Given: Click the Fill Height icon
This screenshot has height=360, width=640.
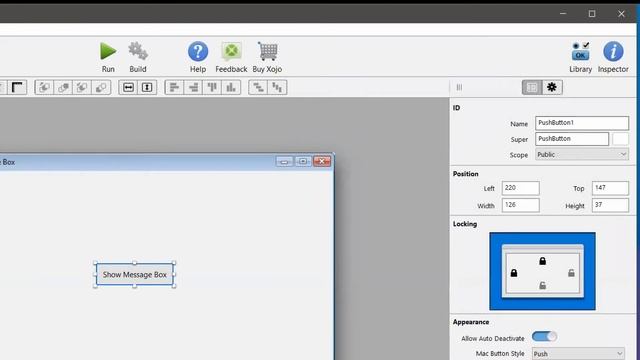Looking at the screenshot, I should coord(147,87).
